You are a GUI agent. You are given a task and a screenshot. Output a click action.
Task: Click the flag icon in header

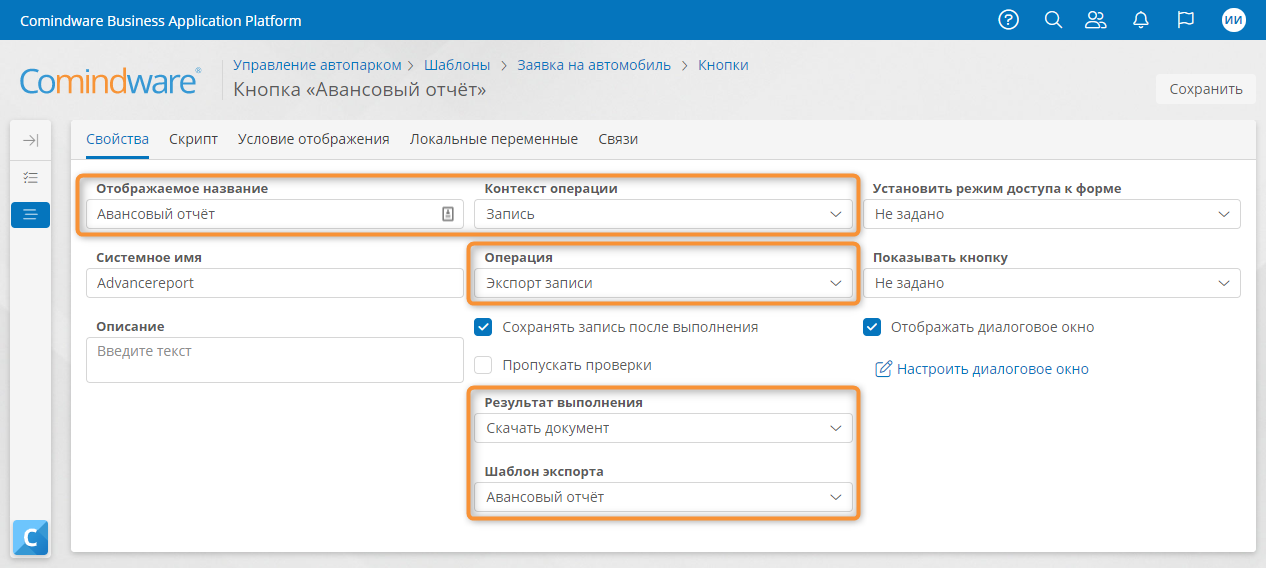[1186, 20]
